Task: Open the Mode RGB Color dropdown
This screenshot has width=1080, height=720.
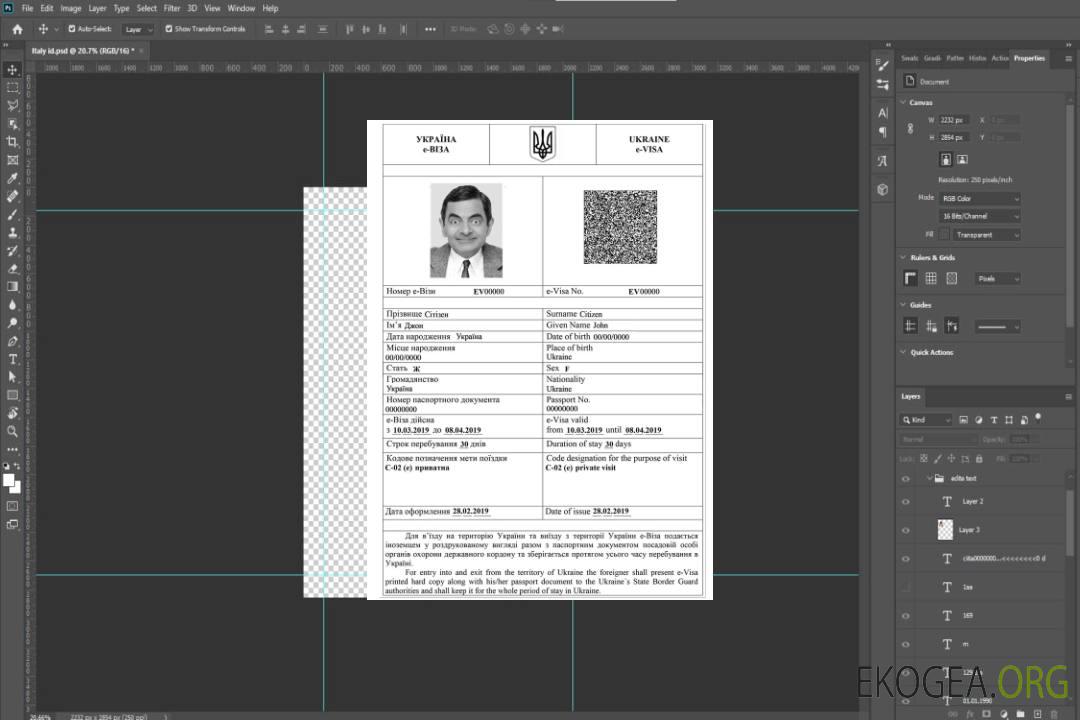Action: [x=979, y=198]
